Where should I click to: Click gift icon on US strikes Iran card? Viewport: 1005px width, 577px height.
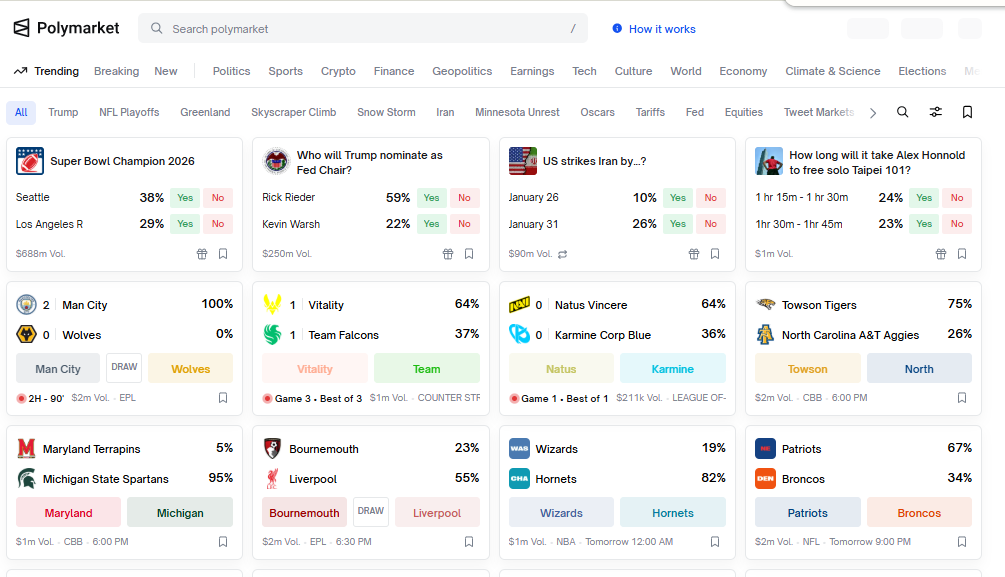coord(694,254)
